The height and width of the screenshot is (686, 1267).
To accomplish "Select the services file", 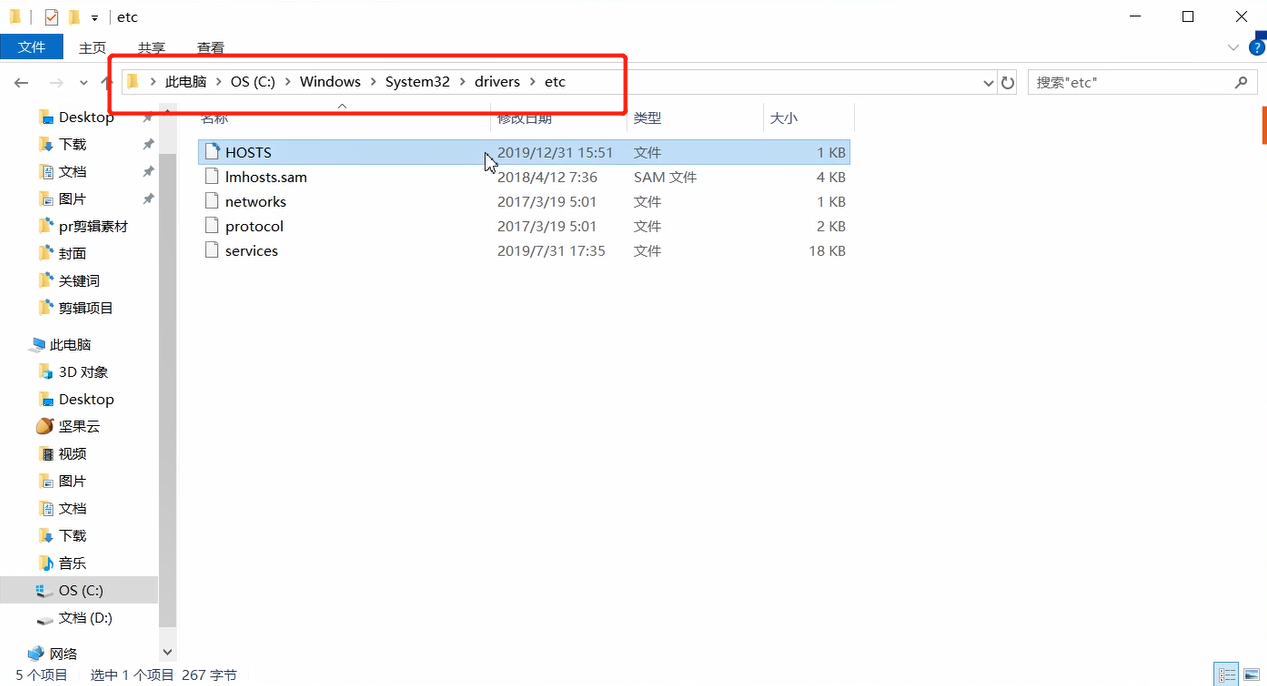I will [x=524, y=251].
